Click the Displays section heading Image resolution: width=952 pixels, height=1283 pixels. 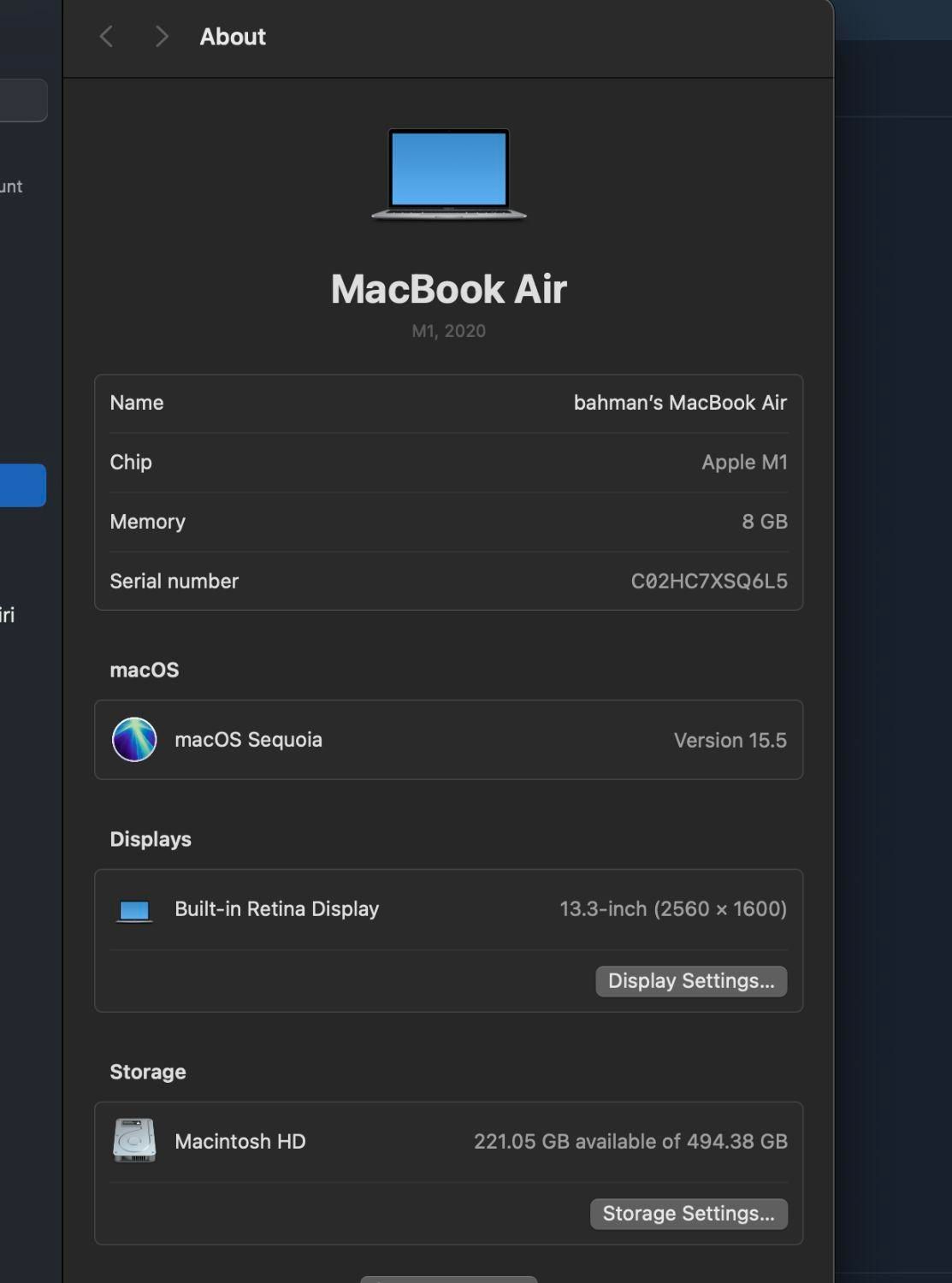[x=151, y=840]
